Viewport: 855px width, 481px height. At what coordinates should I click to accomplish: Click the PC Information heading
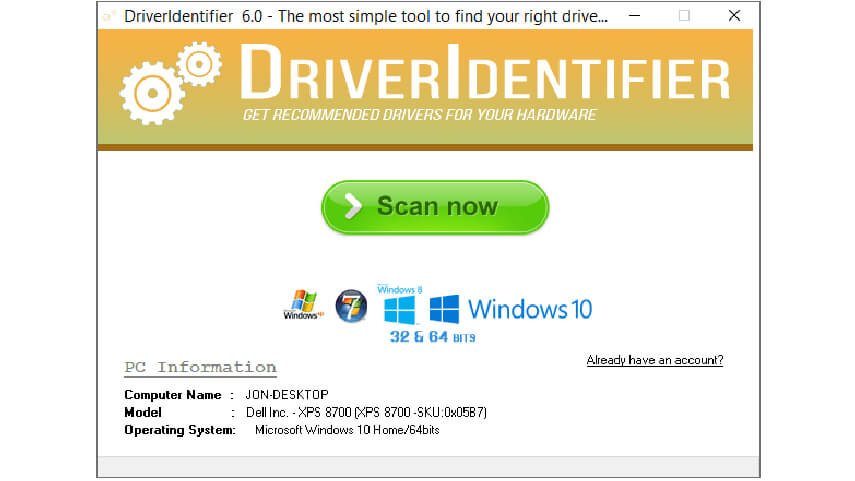(200, 367)
